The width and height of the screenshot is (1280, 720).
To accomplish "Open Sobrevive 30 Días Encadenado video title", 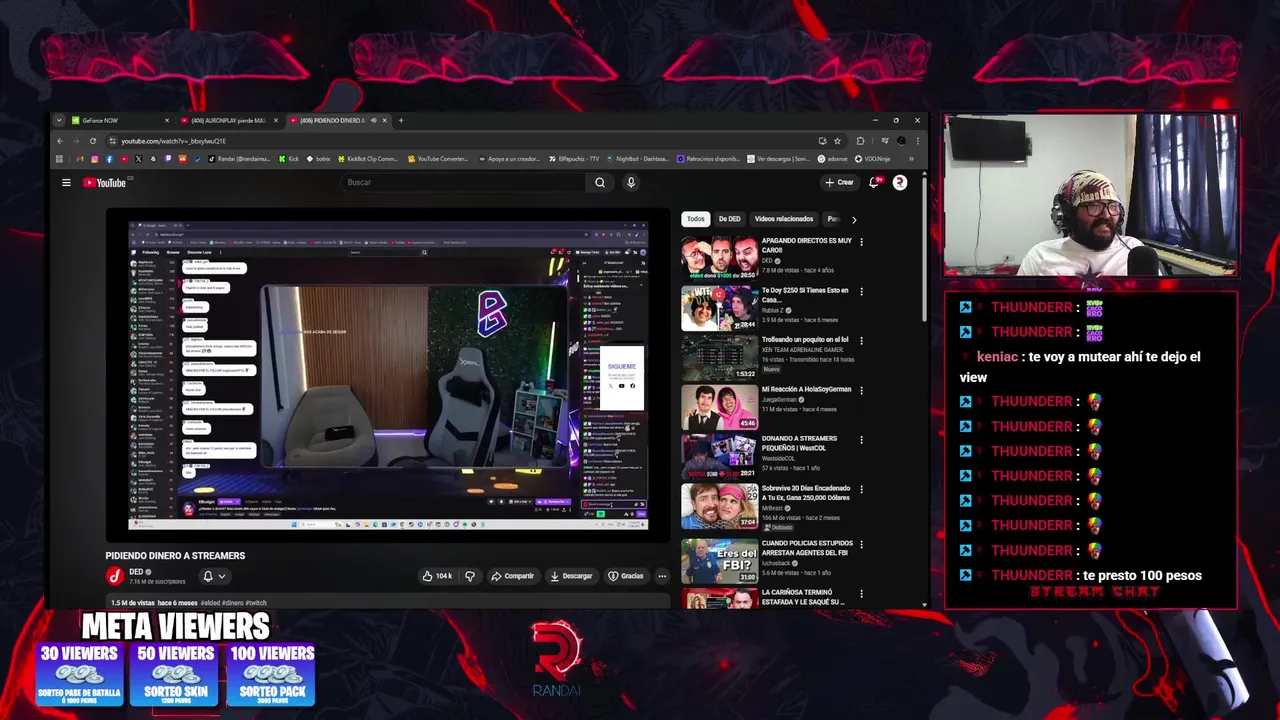I will click(806, 492).
